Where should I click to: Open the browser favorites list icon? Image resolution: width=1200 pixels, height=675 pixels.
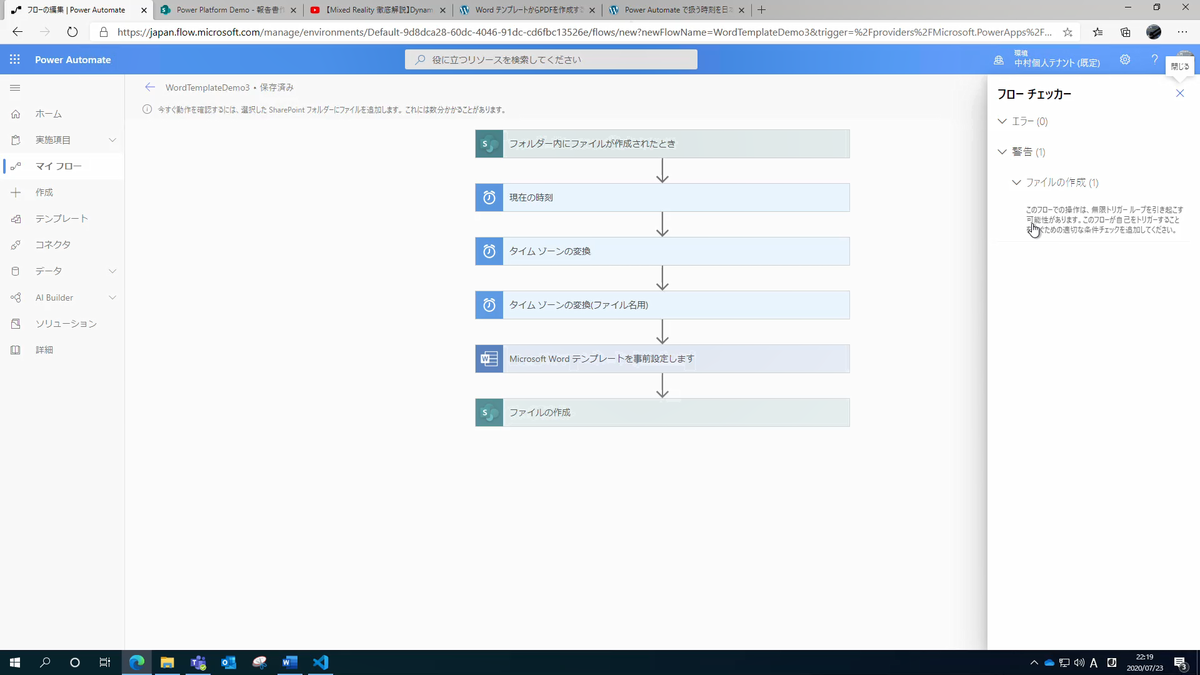(1098, 32)
